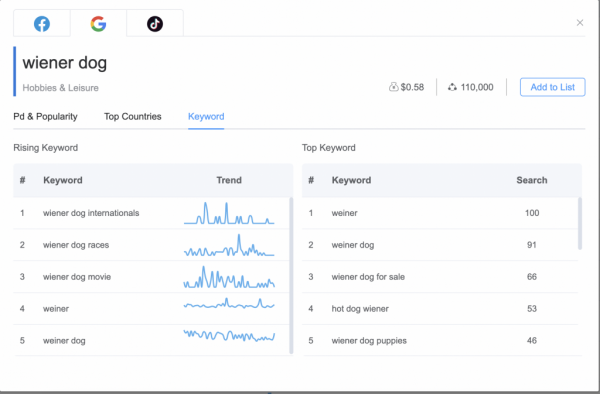
Task: Click rising keyword 'wiener dog races'
Action: 76,245
